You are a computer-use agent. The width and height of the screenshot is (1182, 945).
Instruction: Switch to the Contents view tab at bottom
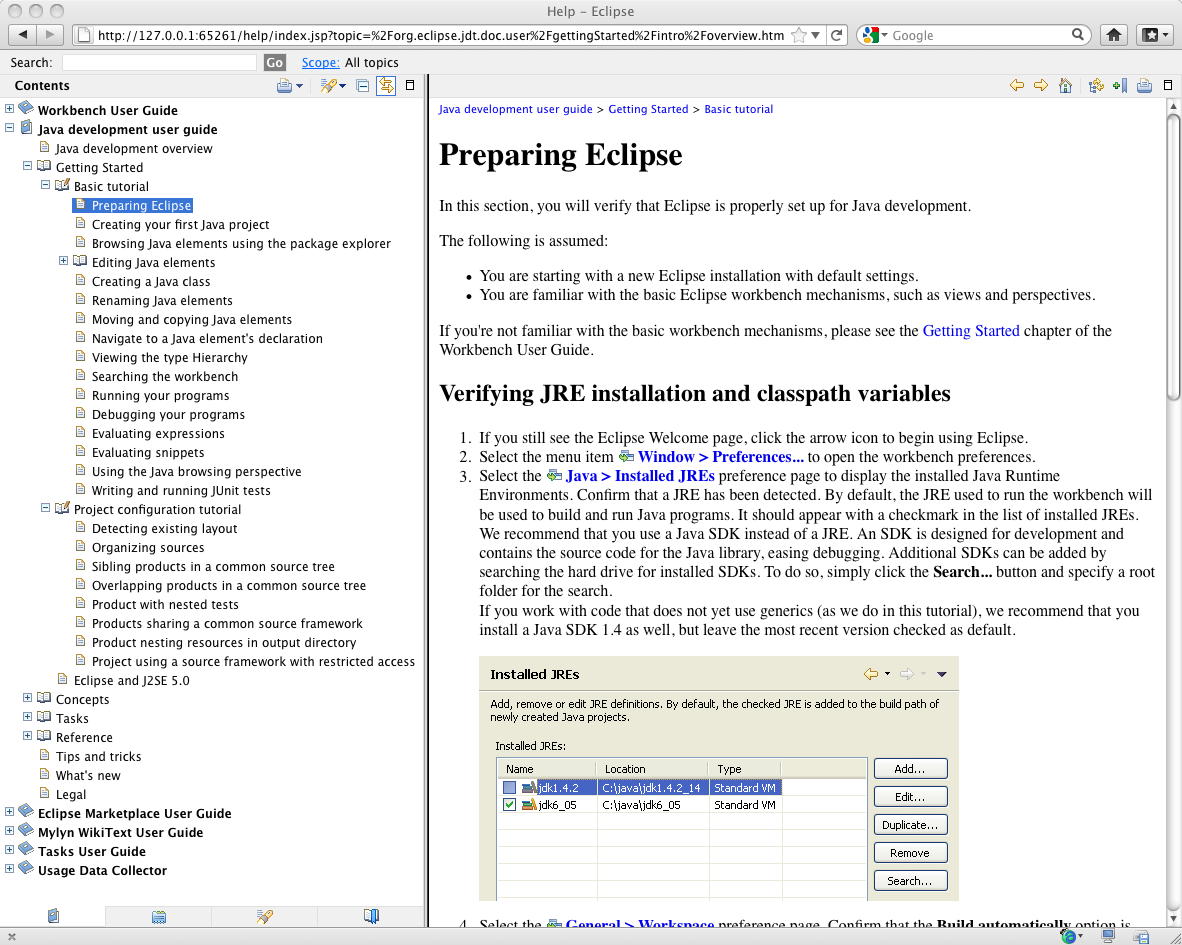point(53,916)
